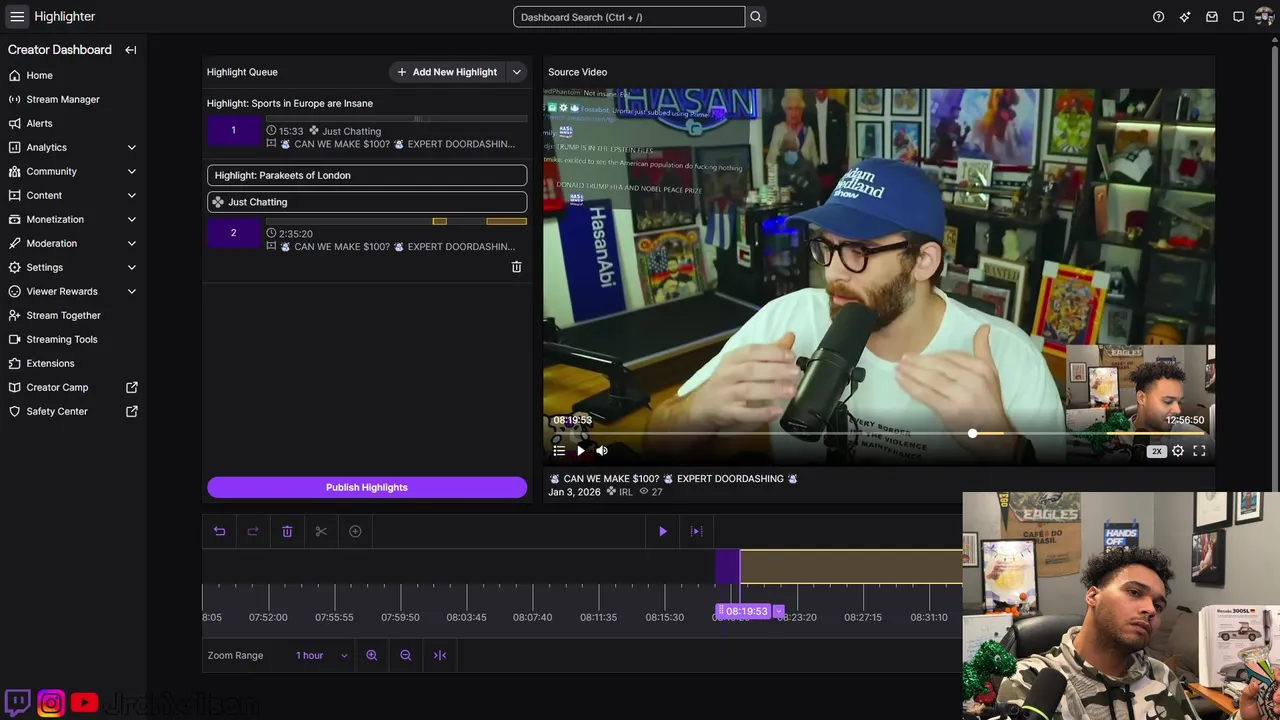1280x720 pixels.
Task: Enter fullscreen on the source video
Action: tap(1199, 451)
